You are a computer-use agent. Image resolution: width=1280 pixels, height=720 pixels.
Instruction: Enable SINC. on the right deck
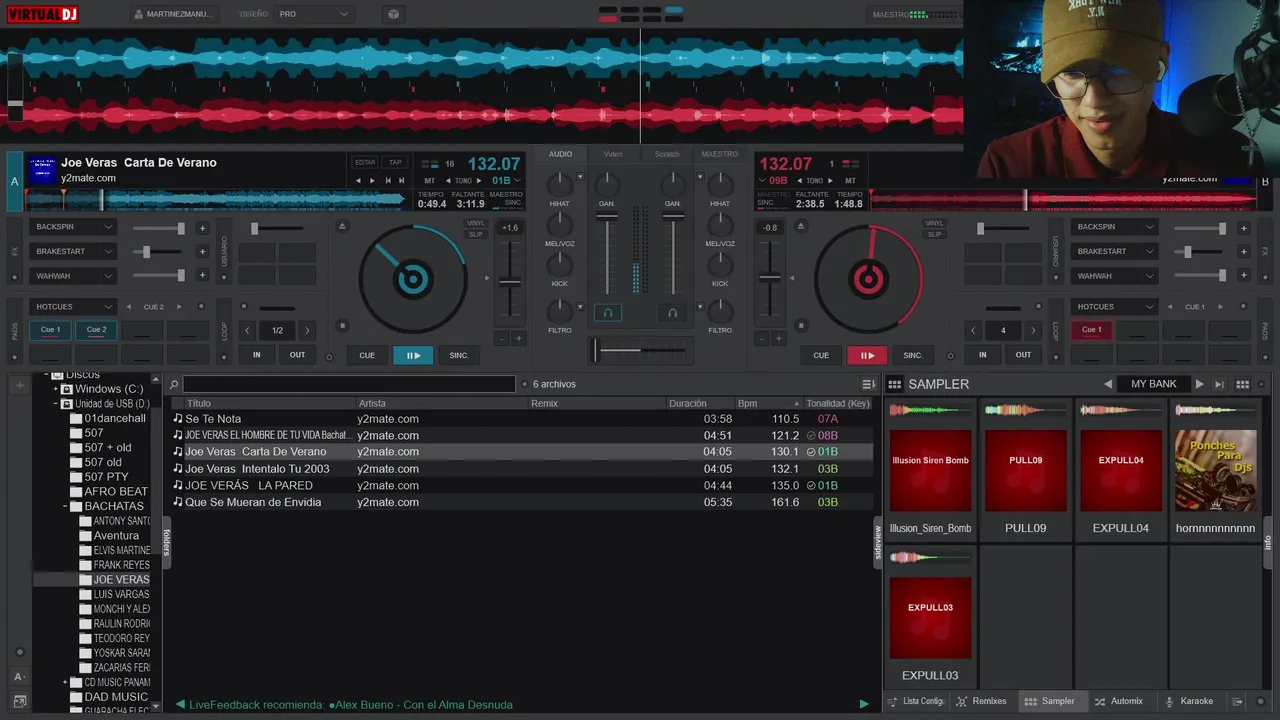tap(913, 355)
